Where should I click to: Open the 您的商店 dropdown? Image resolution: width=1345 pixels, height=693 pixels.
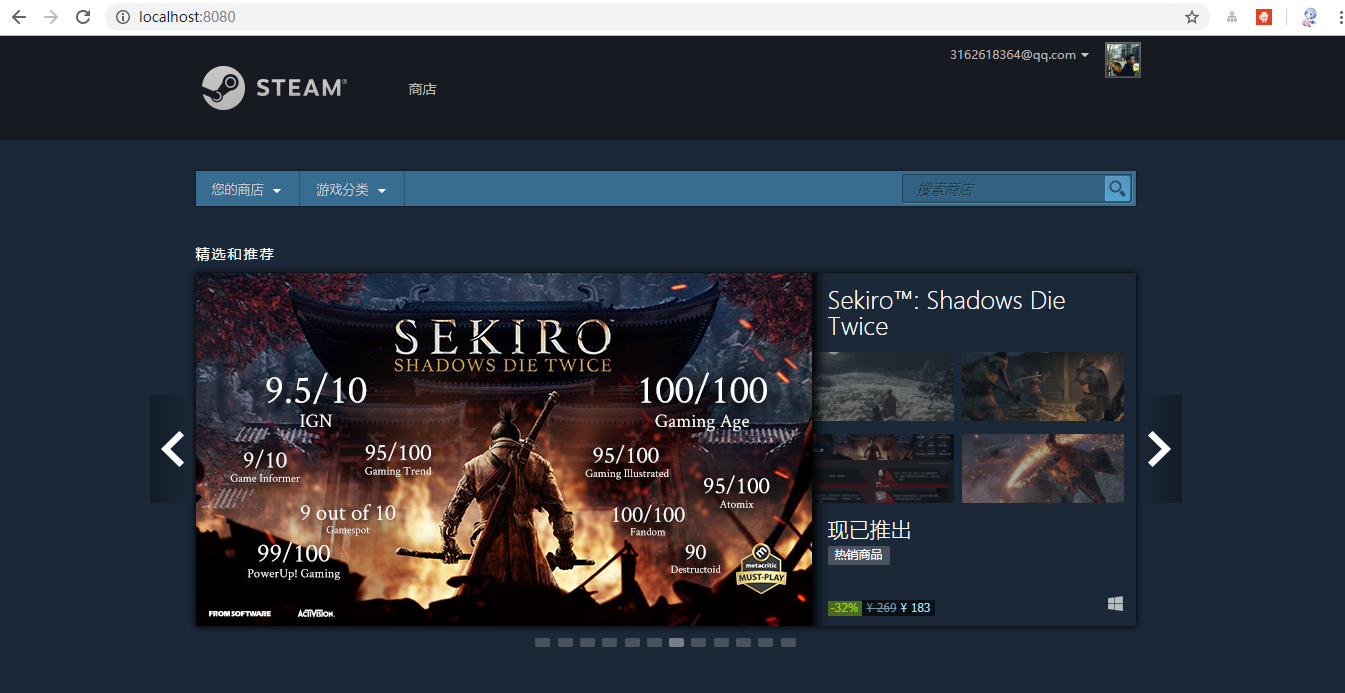coord(246,188)
